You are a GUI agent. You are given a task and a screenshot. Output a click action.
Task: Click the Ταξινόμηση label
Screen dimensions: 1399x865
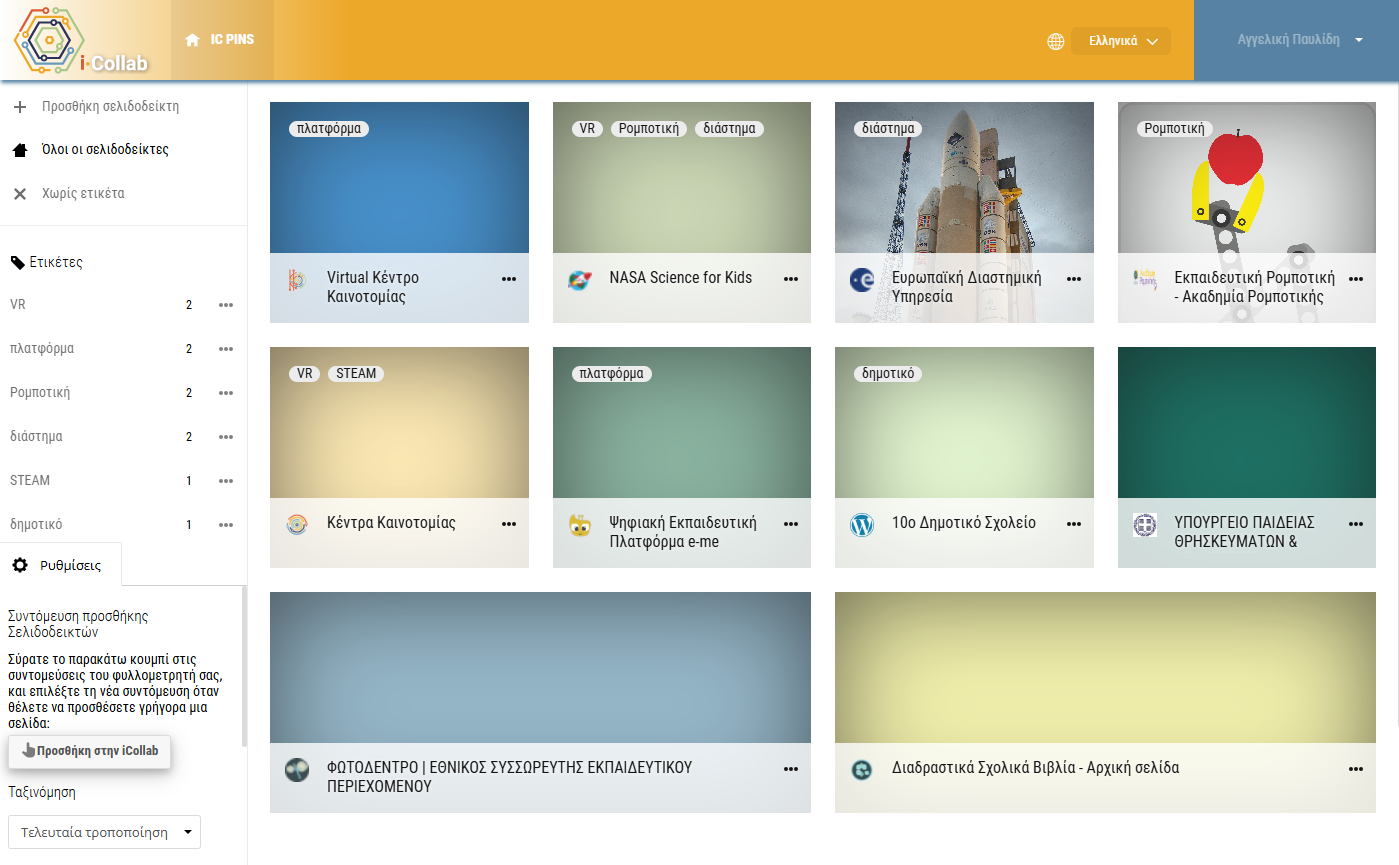(42, 792)
